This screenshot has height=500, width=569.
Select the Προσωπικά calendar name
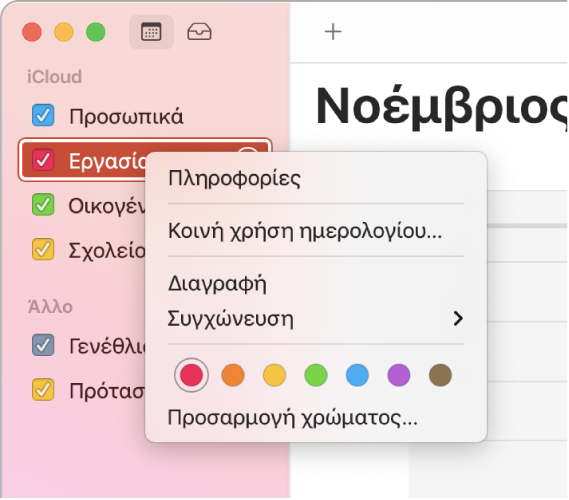(126, 116)
